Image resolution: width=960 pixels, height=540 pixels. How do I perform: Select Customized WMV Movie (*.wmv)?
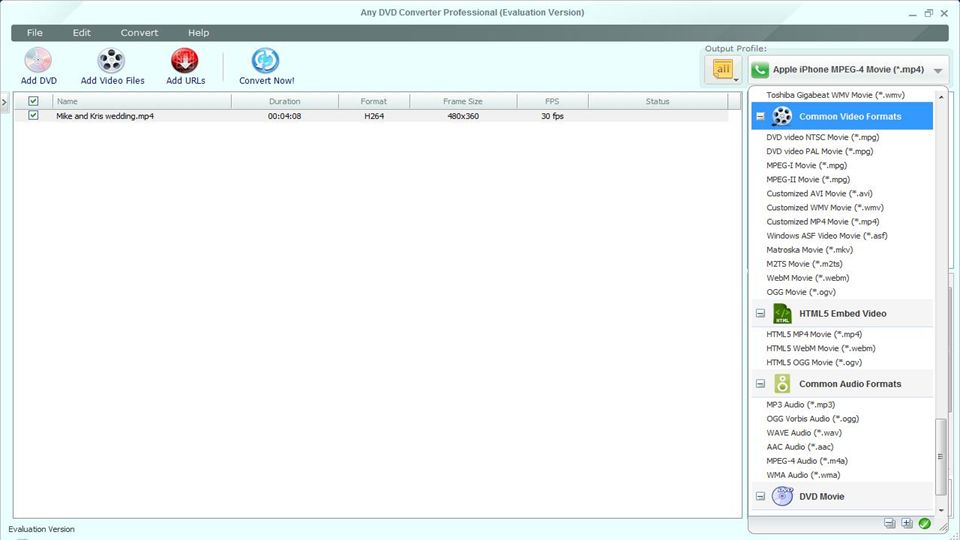pyautogui.click(x=825, y=208)
